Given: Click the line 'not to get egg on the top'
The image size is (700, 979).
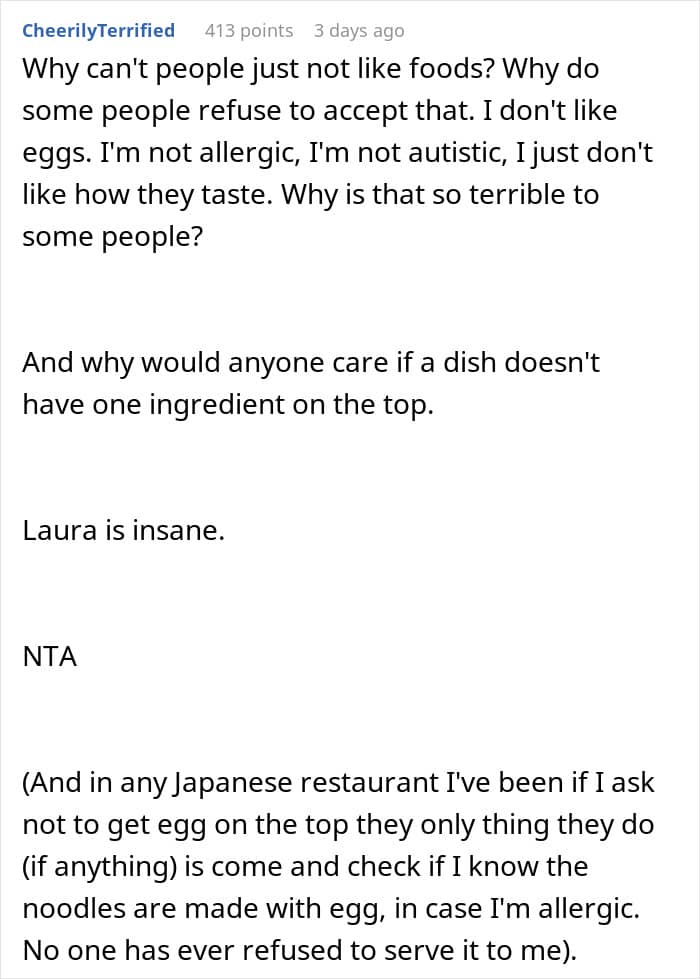Looking at the screenshot, I should [338, 825].
